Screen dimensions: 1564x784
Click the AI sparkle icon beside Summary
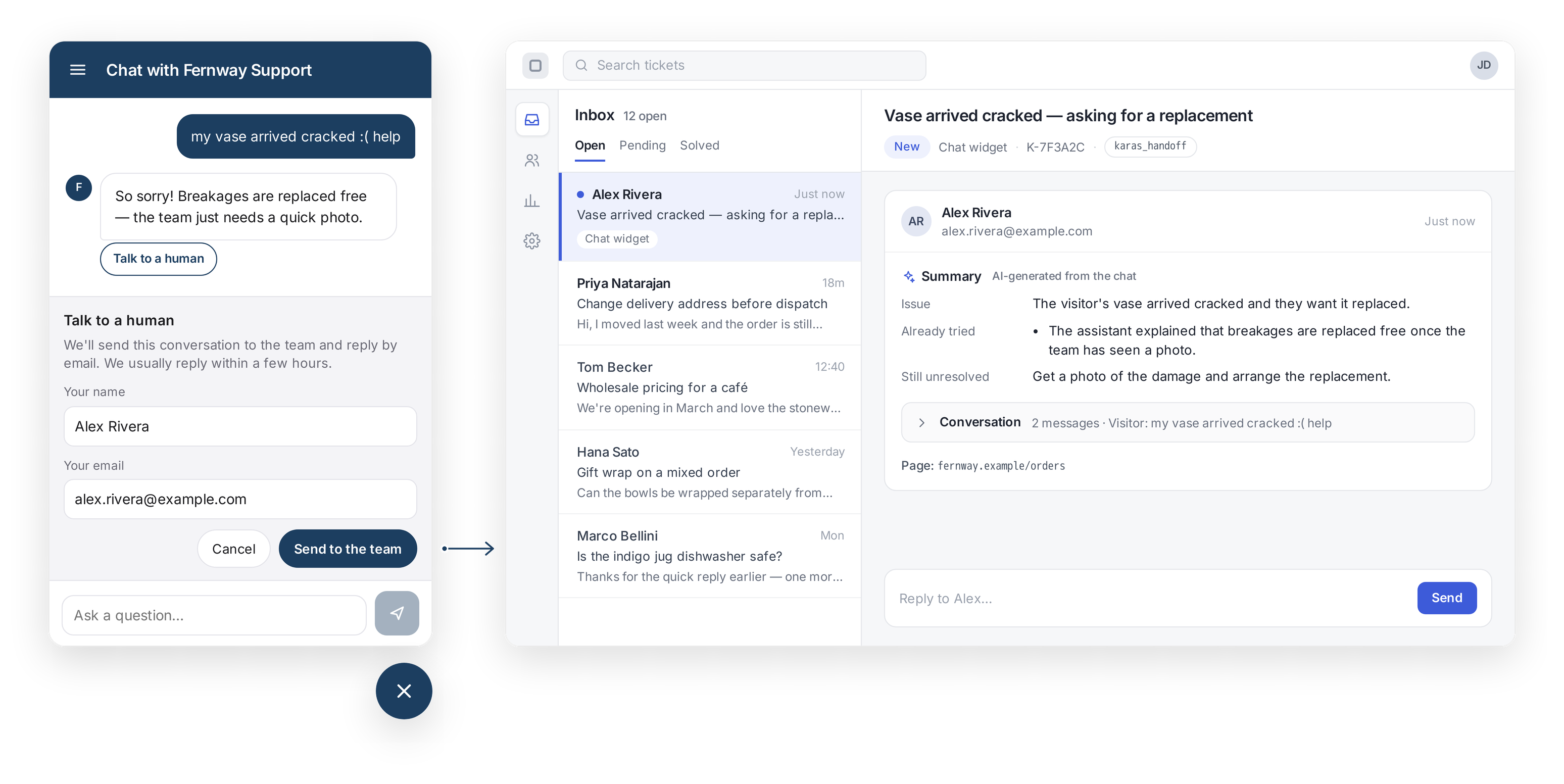909,276
